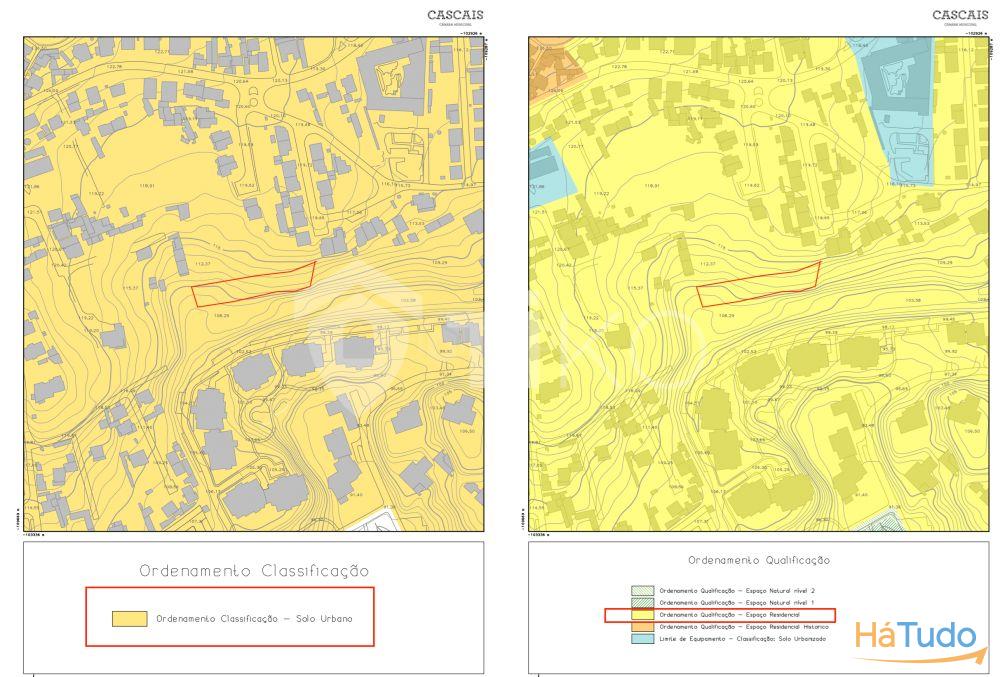Select the red-outlined plot on the right map
The width and height of the screenshot is (1000, 677).
coord(755,285)
